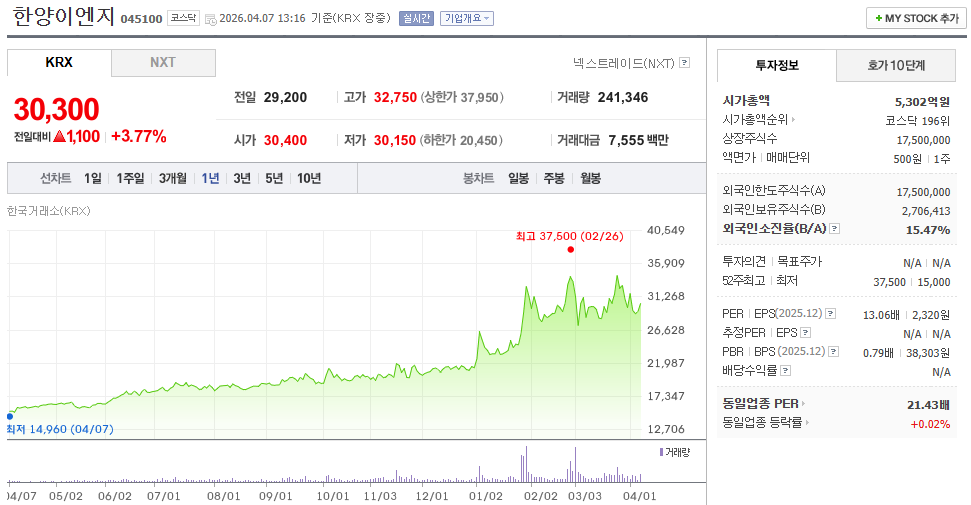
Task: Switch to the 주봉 candlestick chart
Action: click(554, 178)
